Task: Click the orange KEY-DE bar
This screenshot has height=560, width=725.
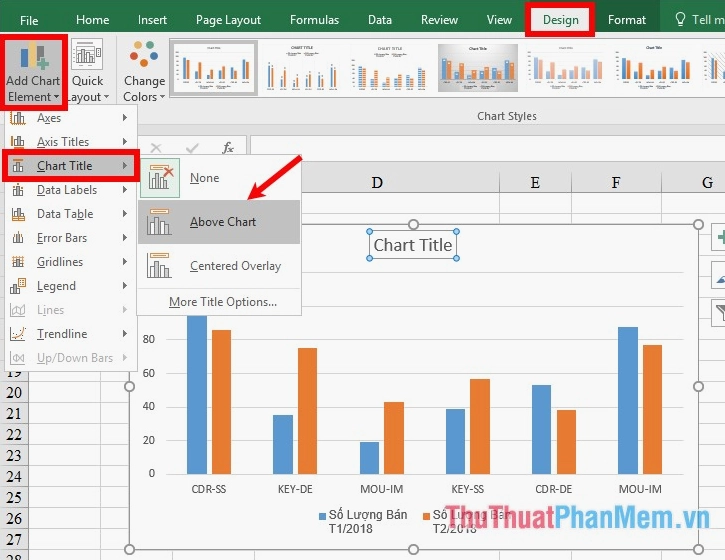Action: 307,411
